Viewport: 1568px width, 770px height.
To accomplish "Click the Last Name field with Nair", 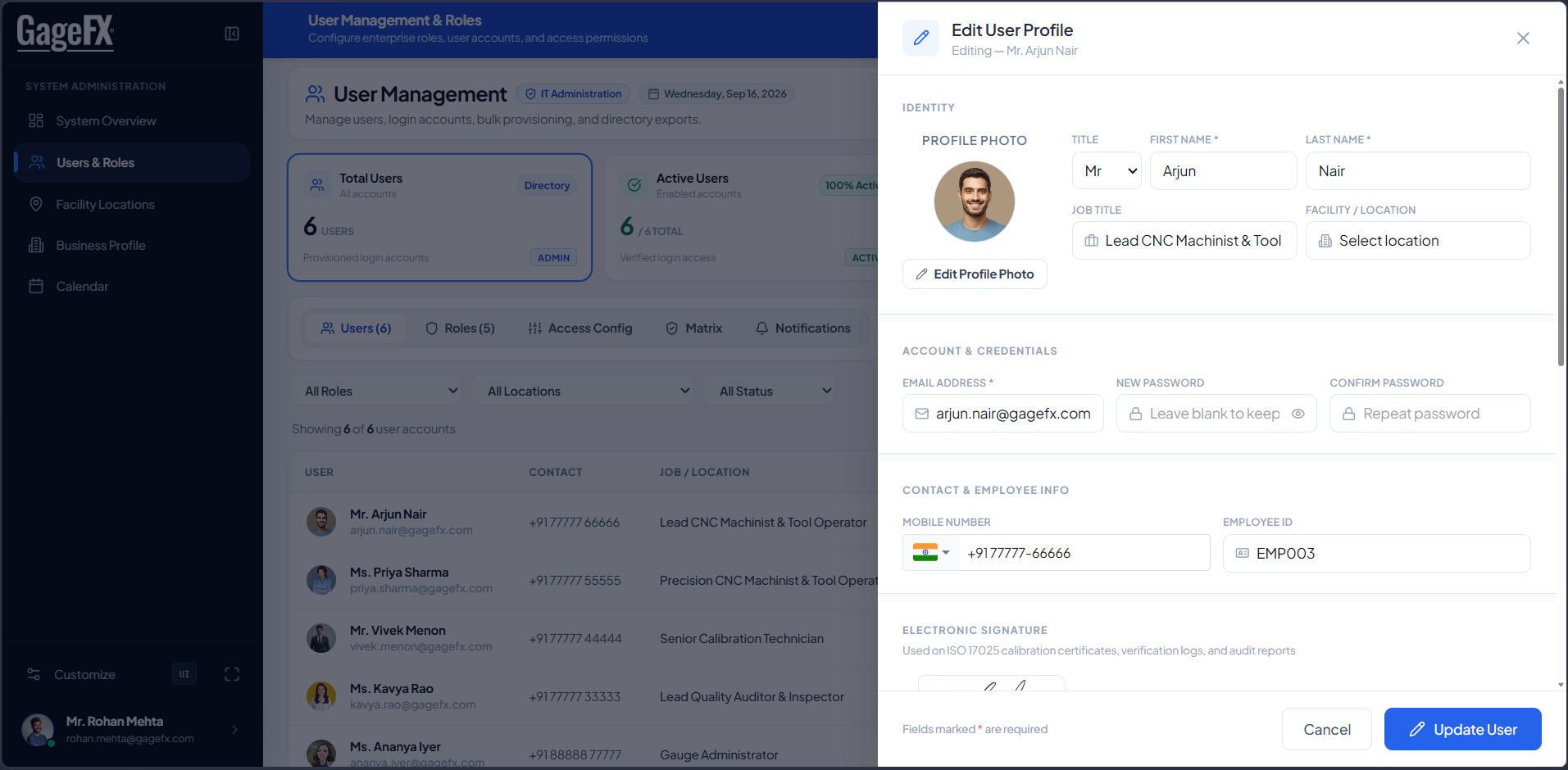I will (x=1418, y=171).
